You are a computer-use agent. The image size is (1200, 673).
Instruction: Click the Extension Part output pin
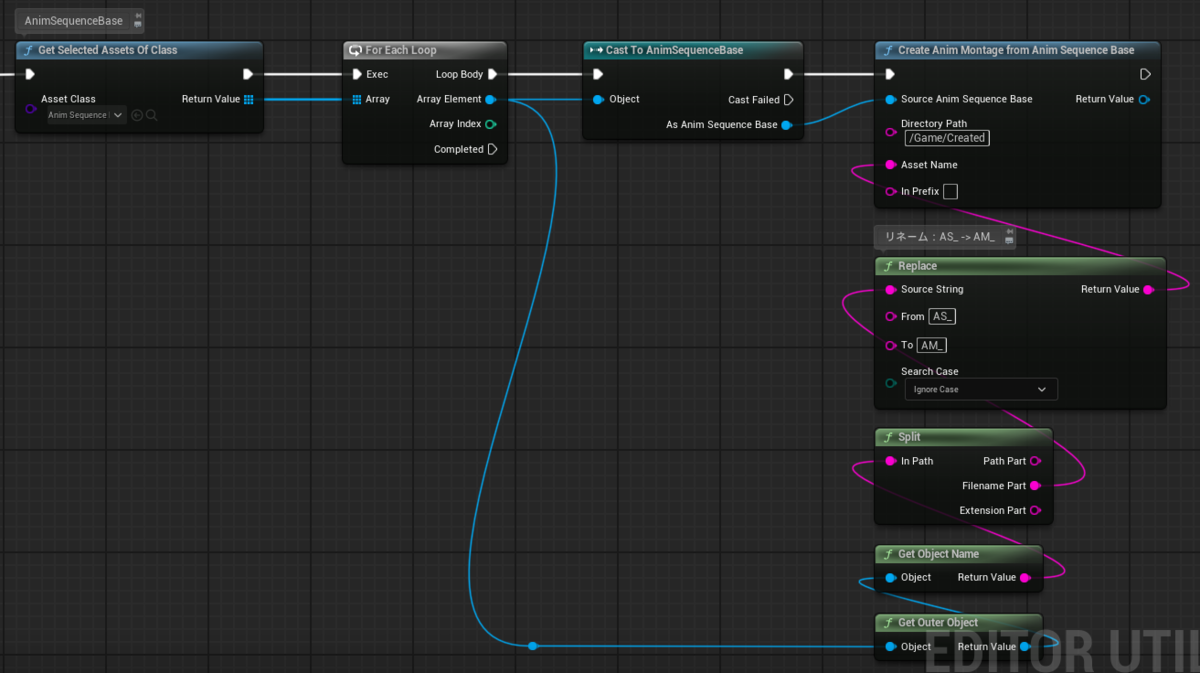pyautogui.click(x=1035, y=510)
